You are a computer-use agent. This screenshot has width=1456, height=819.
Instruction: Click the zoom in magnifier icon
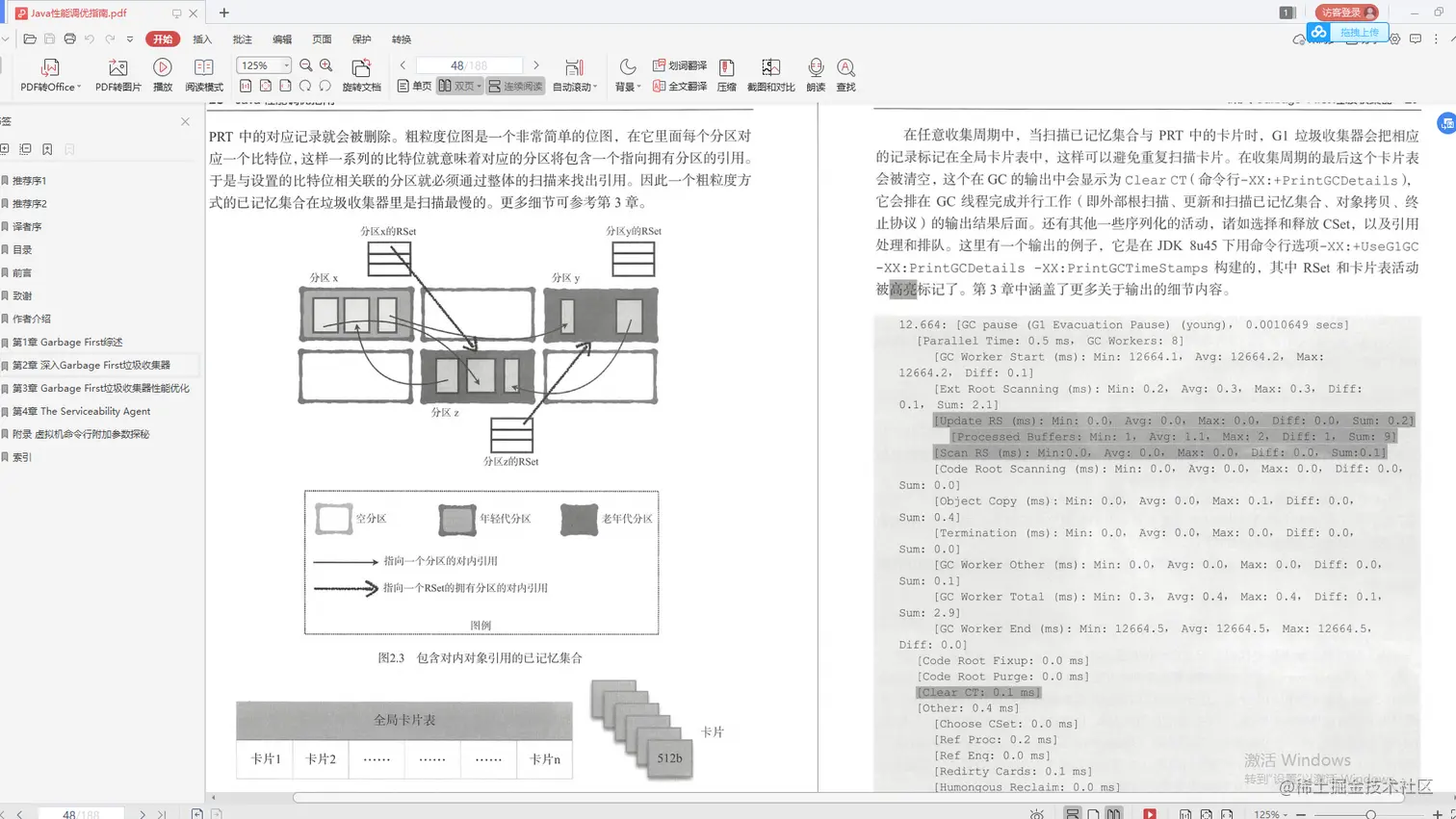tap(326, 65)
